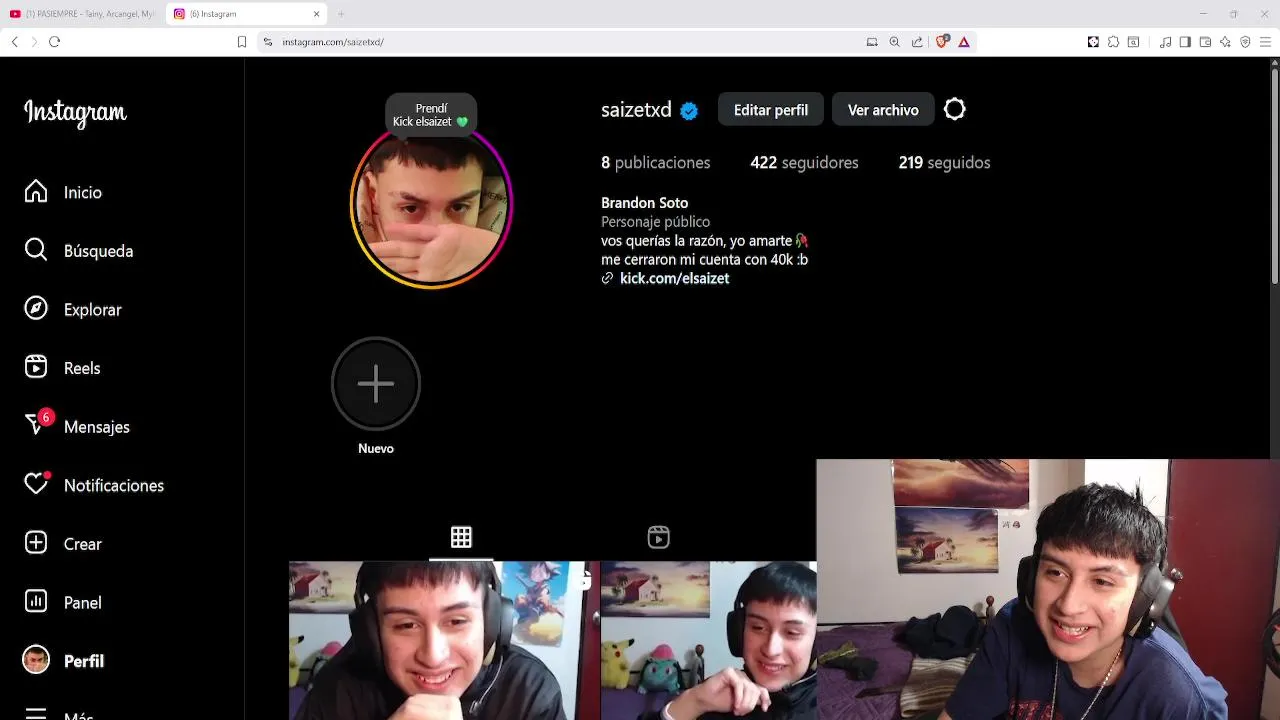The width and height of the screenshot is (1280, 720).
Task: Open a new browser tab
Action: tap(341, 14)
